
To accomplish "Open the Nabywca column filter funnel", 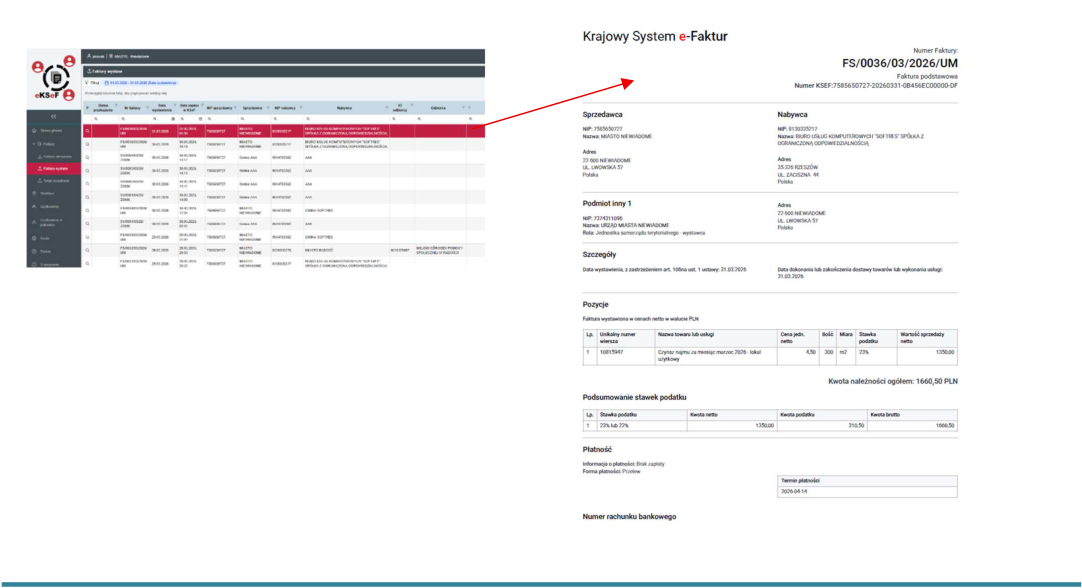I will 386,107.
